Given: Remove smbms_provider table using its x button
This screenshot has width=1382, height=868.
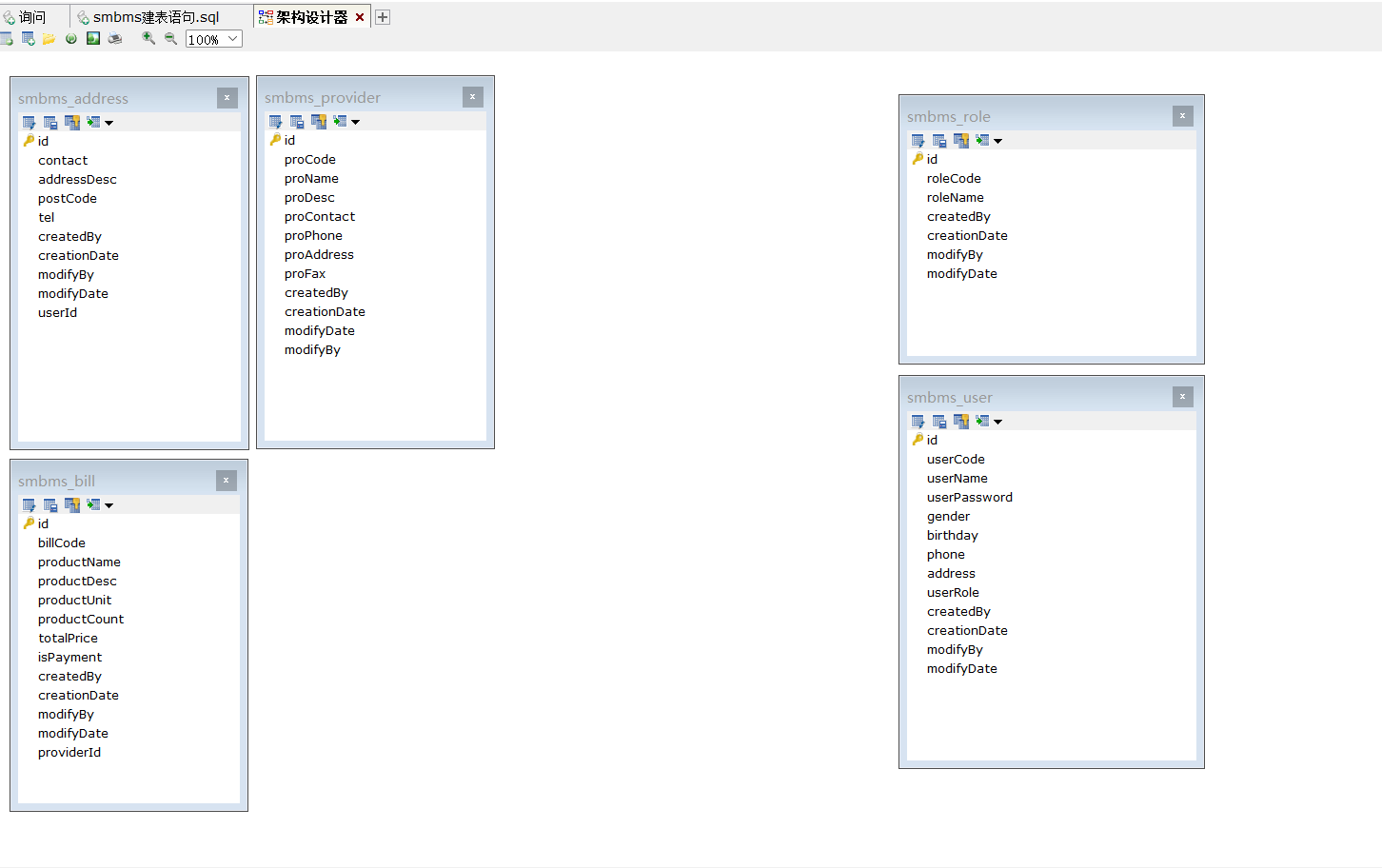Looking at the screenshot, I should tap(473, 97).
